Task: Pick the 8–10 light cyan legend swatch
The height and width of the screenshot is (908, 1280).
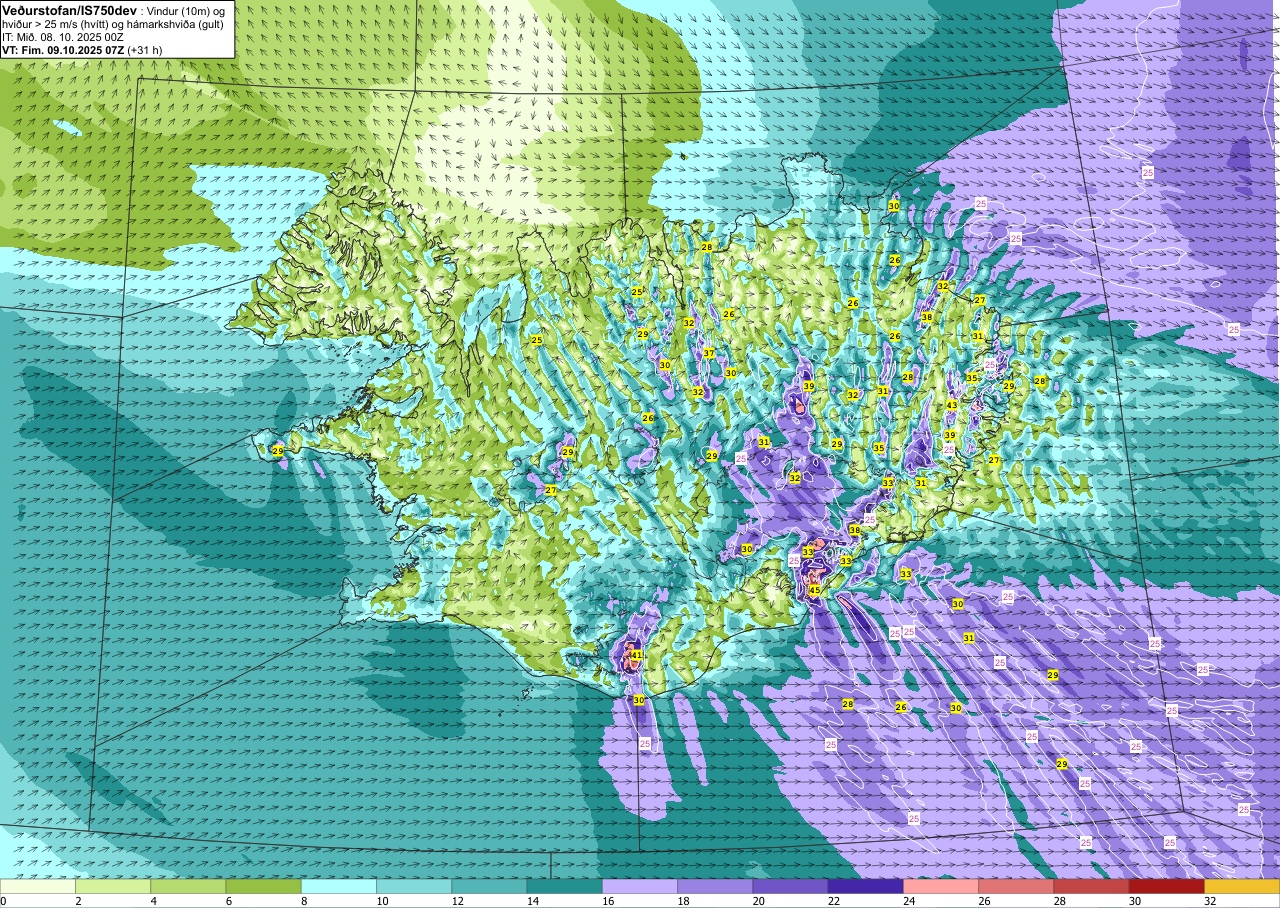Action: (x=339, y=887)
